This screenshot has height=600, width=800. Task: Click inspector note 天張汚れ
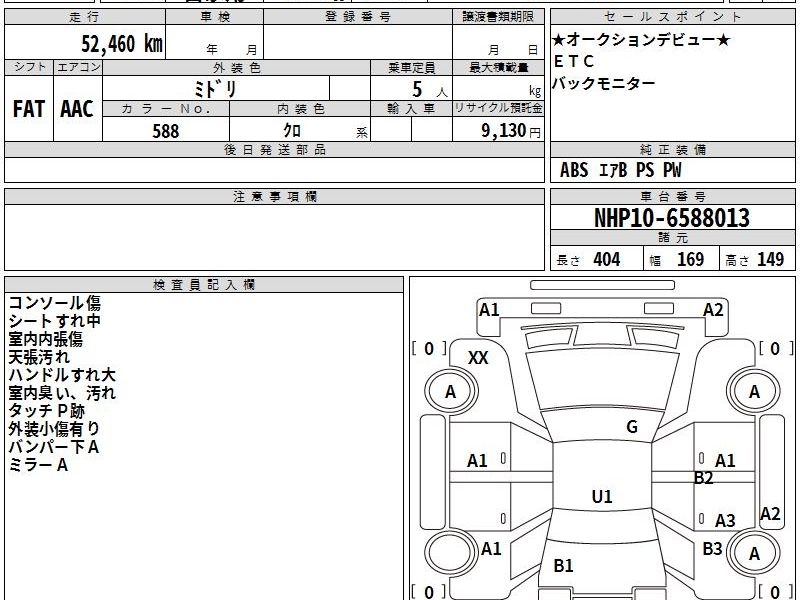pos(39,357)
